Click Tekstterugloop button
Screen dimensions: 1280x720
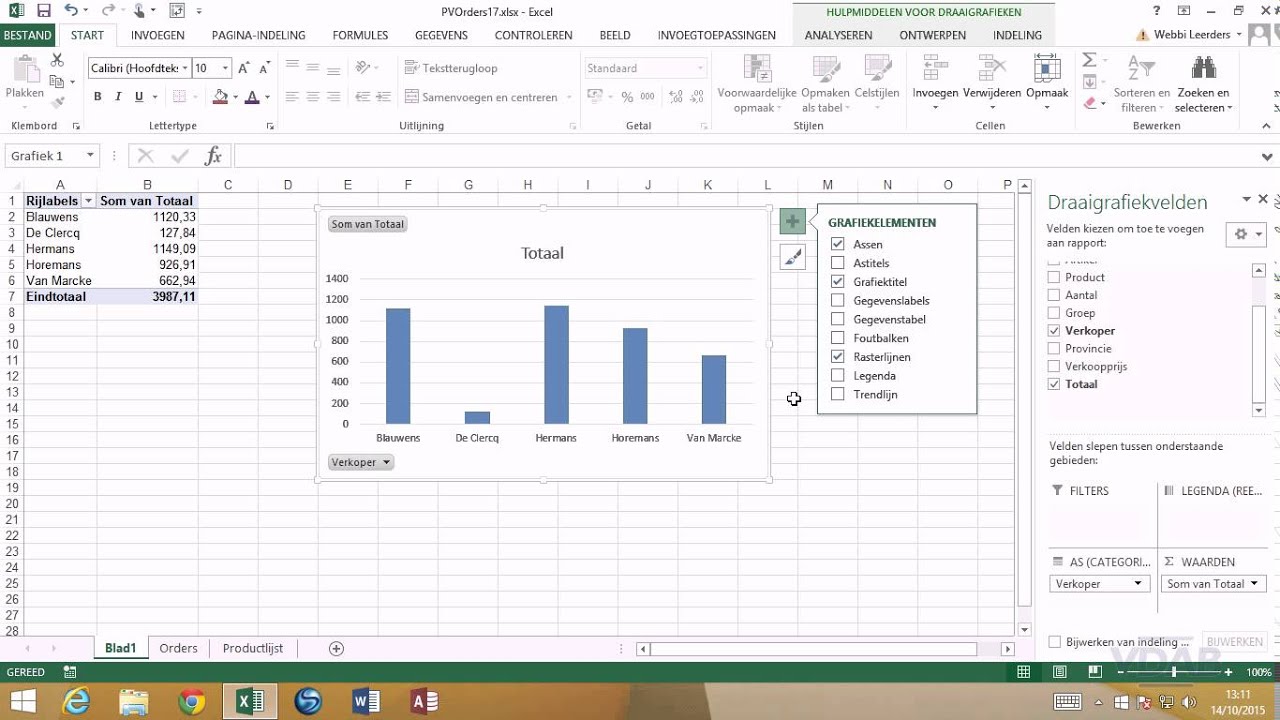click(452, 68)
